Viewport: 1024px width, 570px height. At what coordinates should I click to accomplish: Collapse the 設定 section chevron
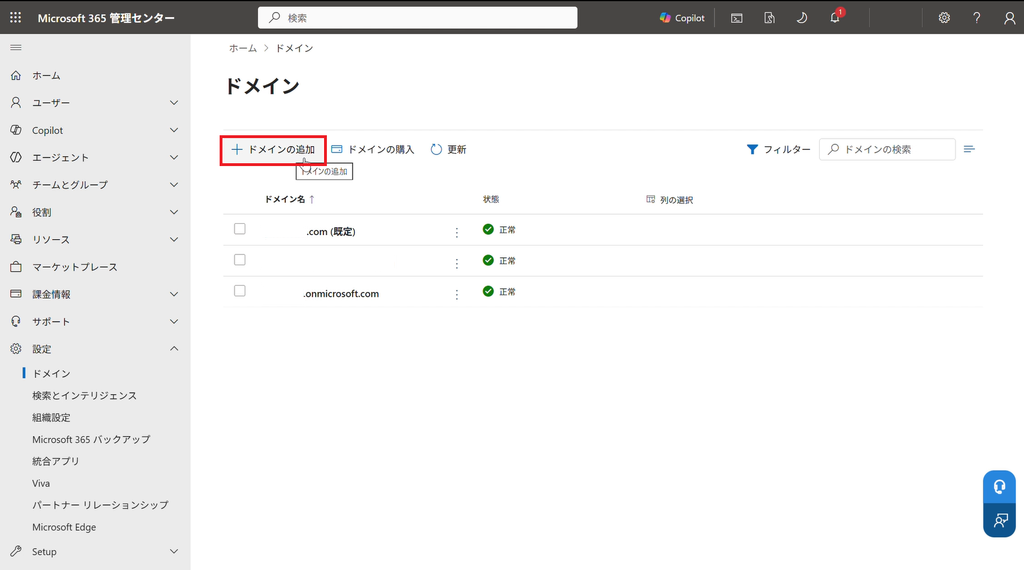pos(174,349)
